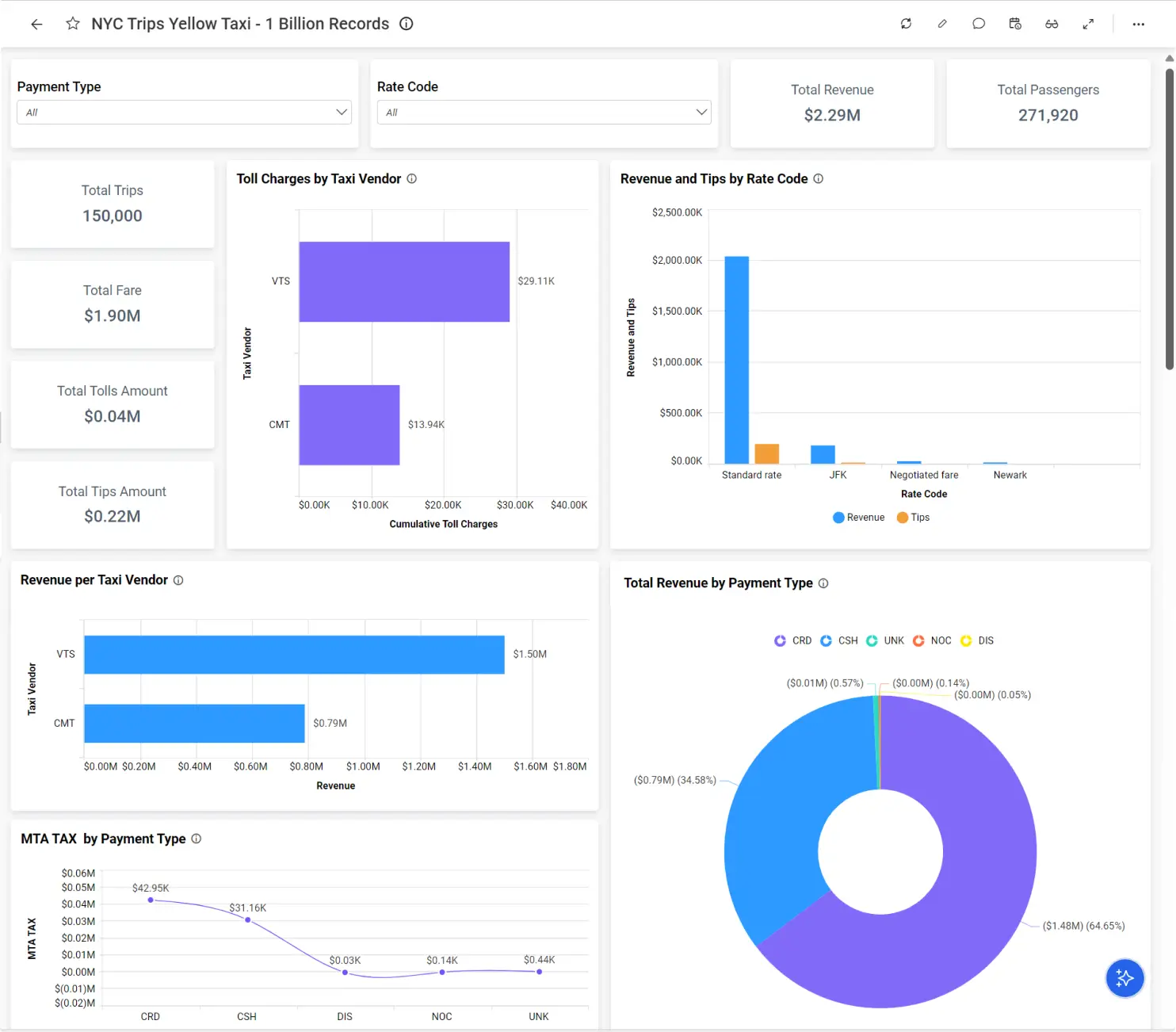
Task: Star the dashboard as a favorite
Action: click(73, 24)
